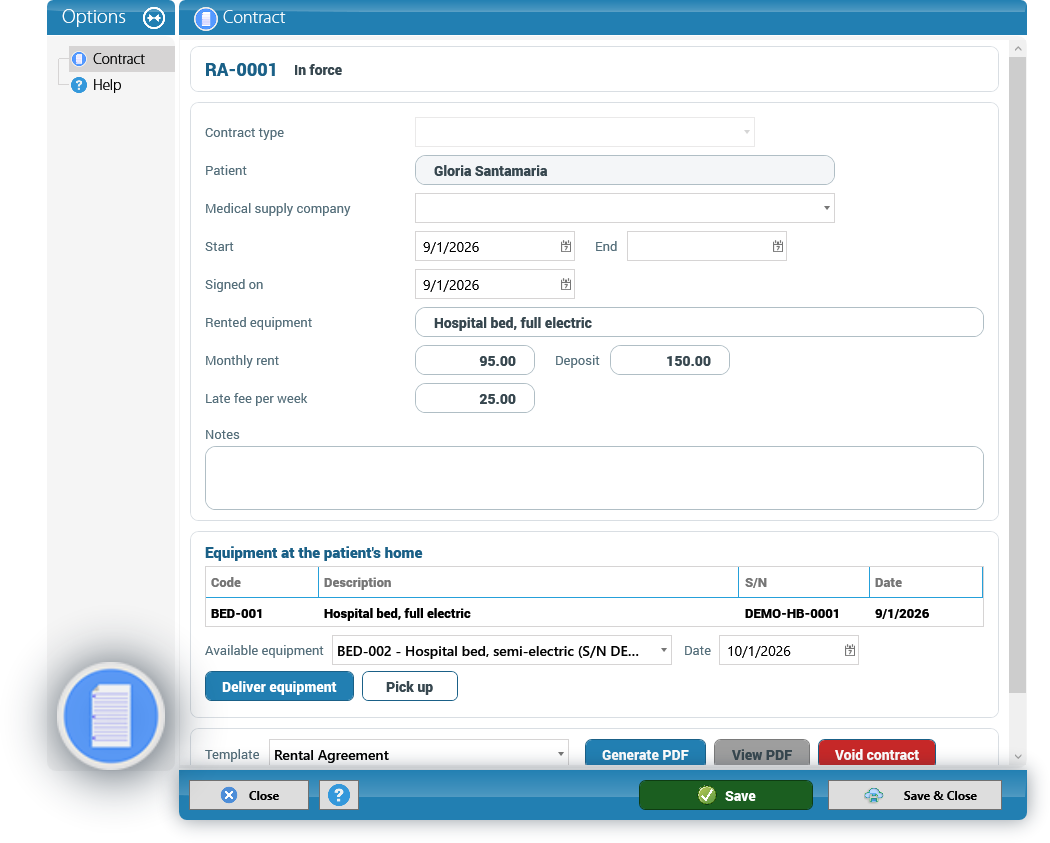Edit the Deposit amount field

click(x=670, y=361)
